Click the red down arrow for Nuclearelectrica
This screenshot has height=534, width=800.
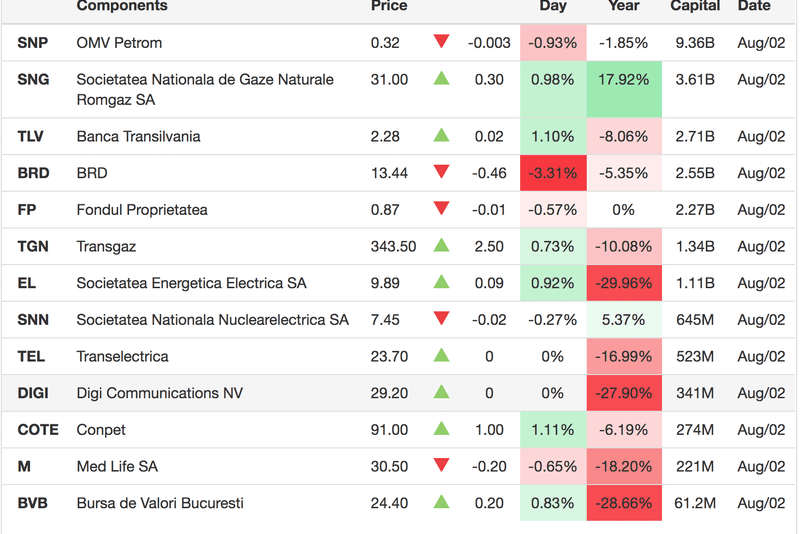(x=441, y=320)
